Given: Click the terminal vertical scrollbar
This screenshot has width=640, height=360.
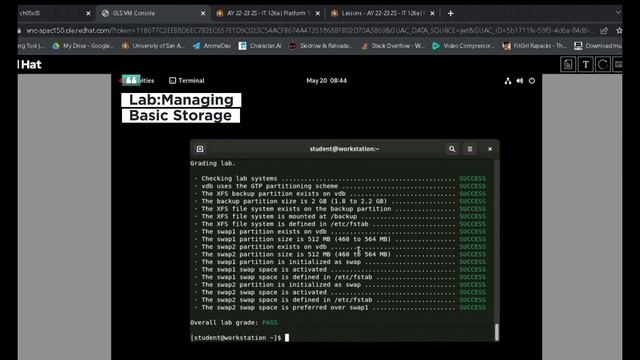Looking at the screenshot, I should (496, 332).
